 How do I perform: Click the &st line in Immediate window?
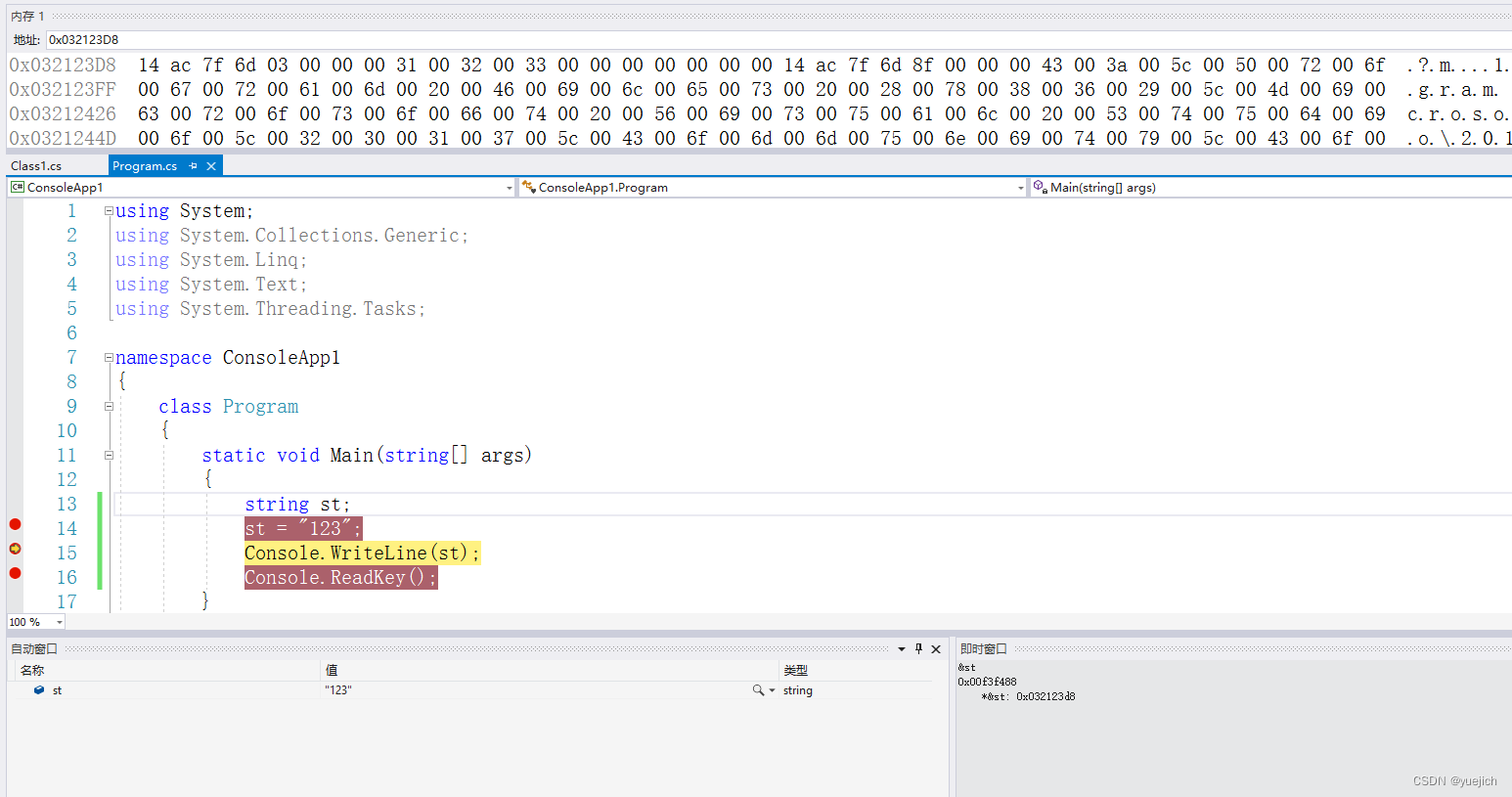click(x=966, y=668)
